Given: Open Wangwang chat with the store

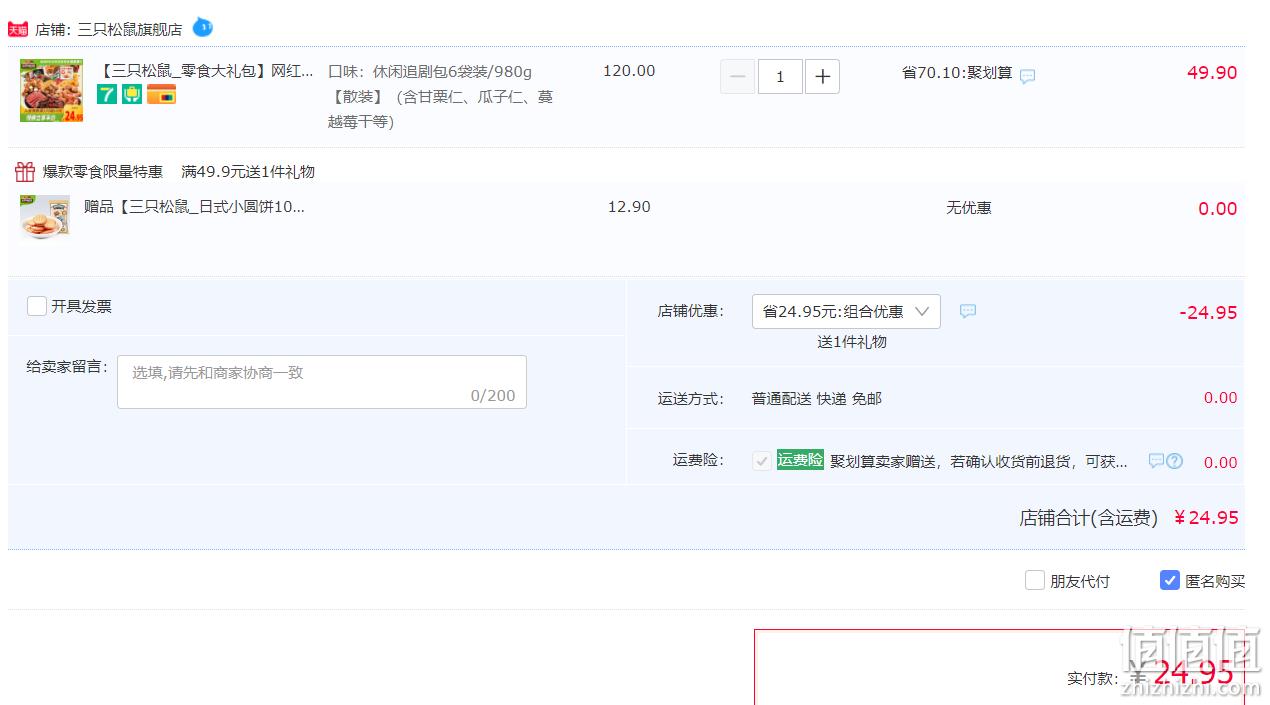Looking at the screenshot, I should pyautogui.click(x=202, y=27).
